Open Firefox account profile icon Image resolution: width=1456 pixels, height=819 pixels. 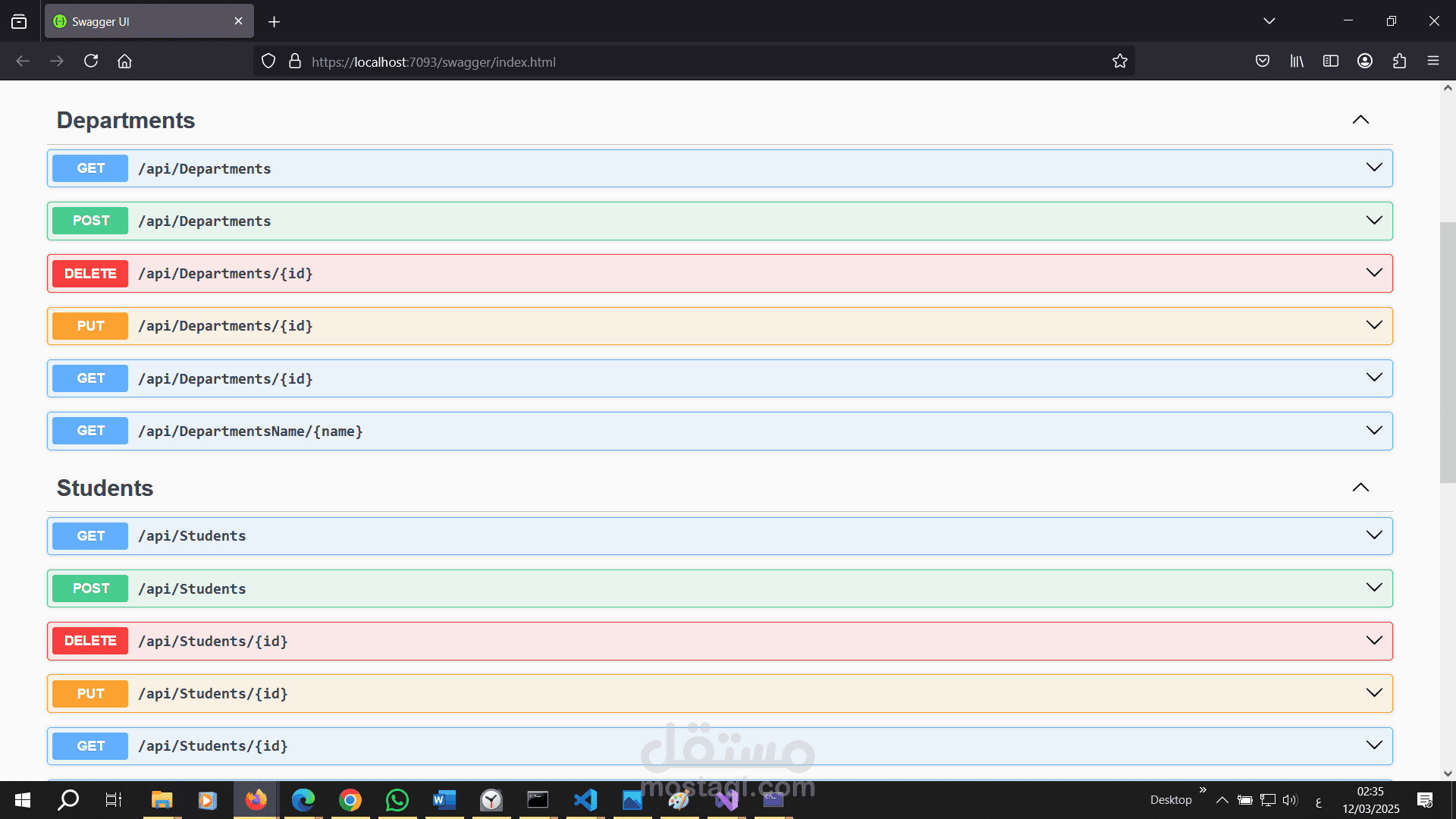coord(1365,61)
